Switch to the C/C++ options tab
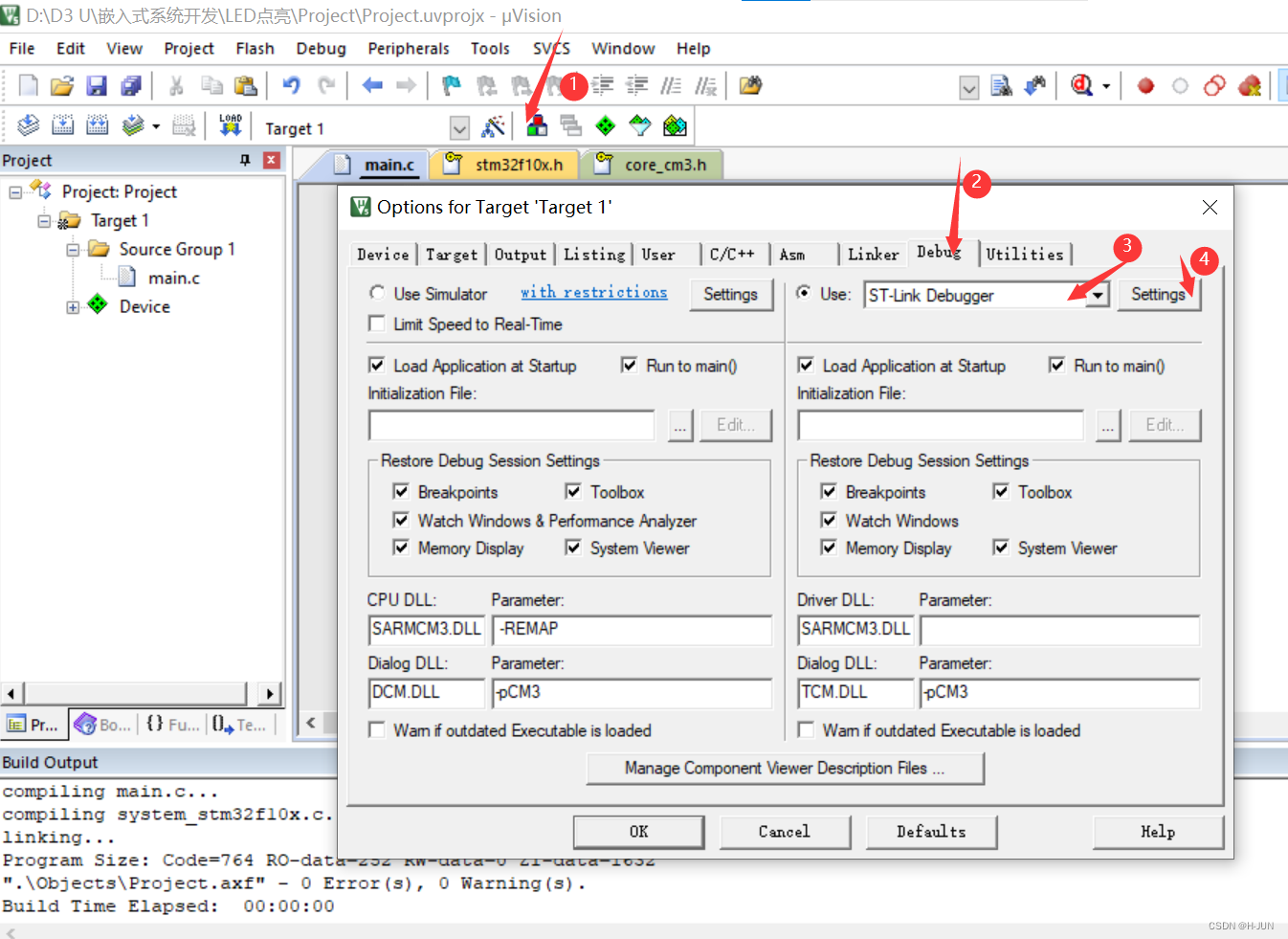This screenshot has width=1288, height=939. 732,255
